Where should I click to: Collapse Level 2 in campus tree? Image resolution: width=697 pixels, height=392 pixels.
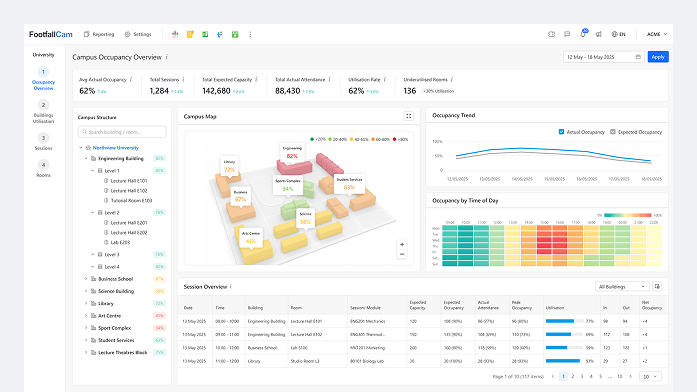tap(92, 212)
